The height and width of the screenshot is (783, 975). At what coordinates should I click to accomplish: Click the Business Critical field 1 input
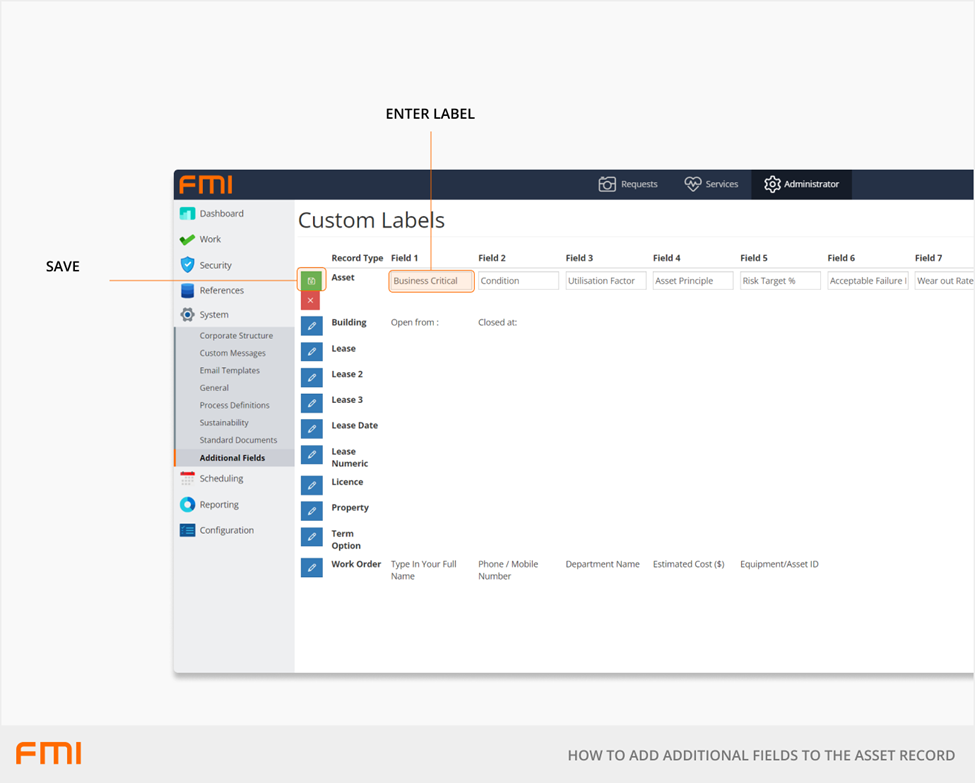click(x=431, y=281)
